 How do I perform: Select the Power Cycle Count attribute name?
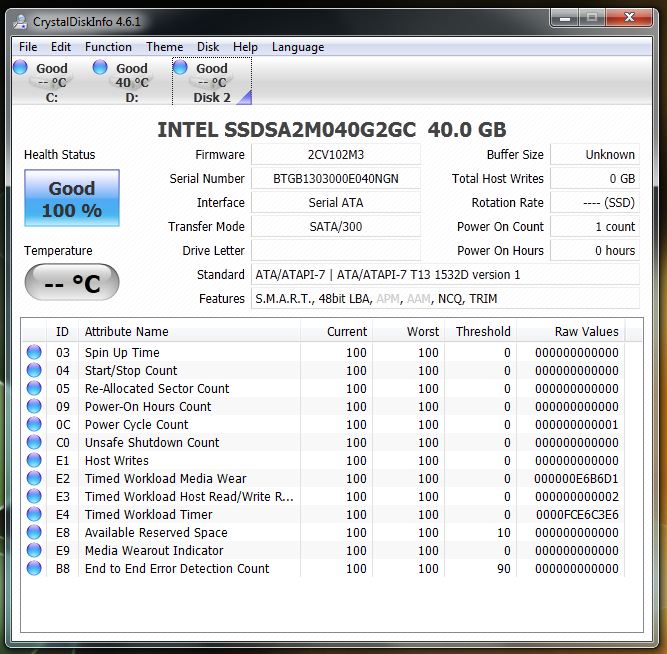pyautogui.click(x=136, y=424)
